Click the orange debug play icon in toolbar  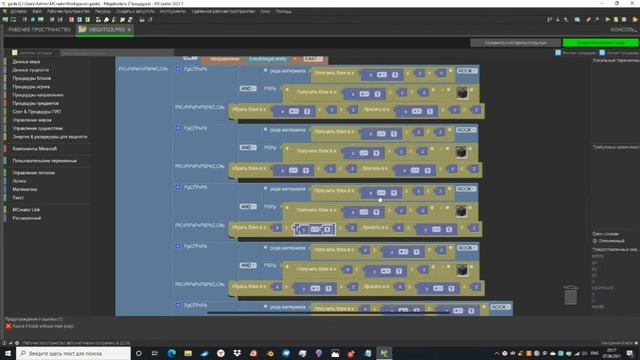point(635,19)
